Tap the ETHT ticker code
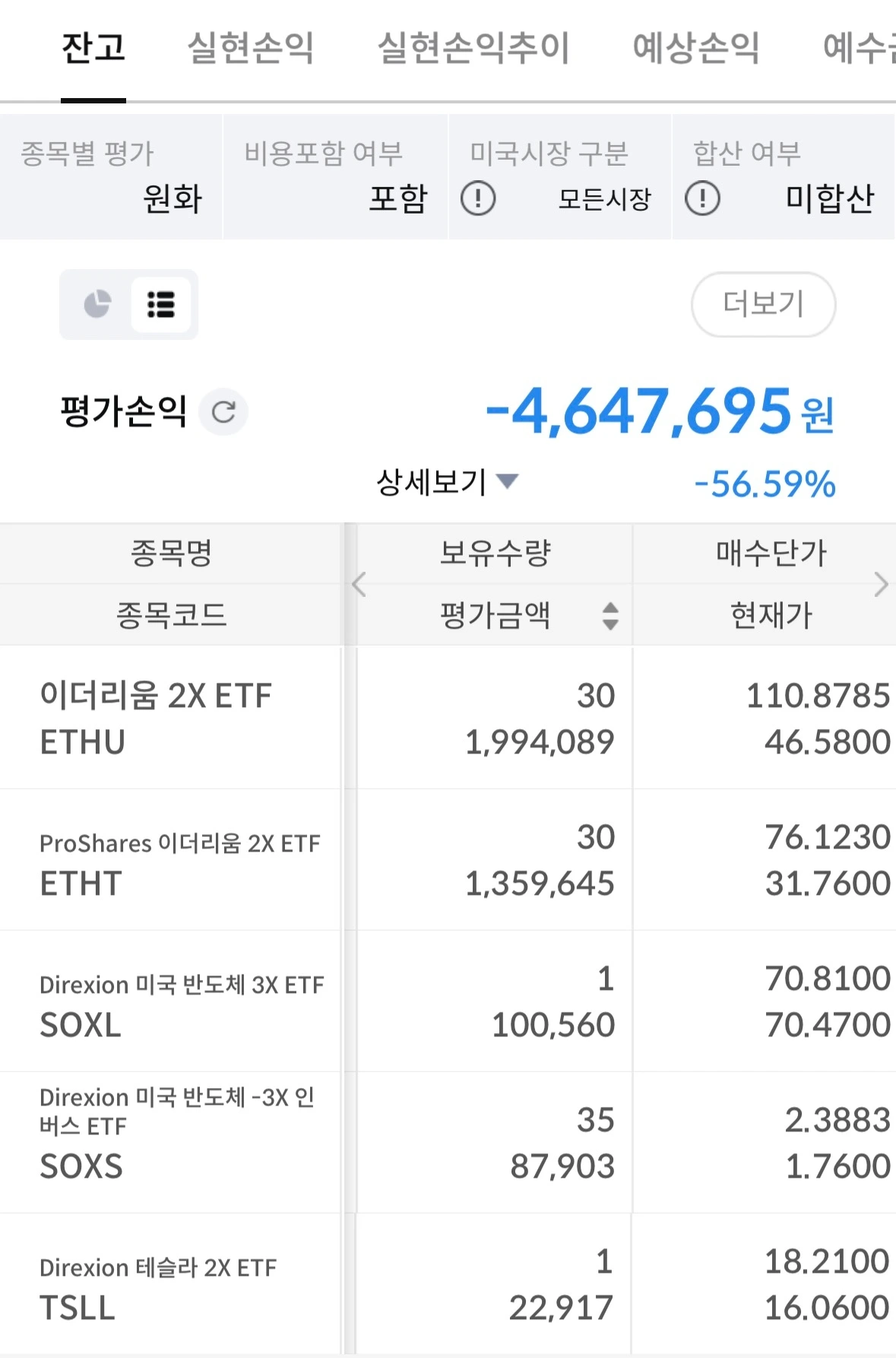896x1358 pixels. click(x=81, y=884)
